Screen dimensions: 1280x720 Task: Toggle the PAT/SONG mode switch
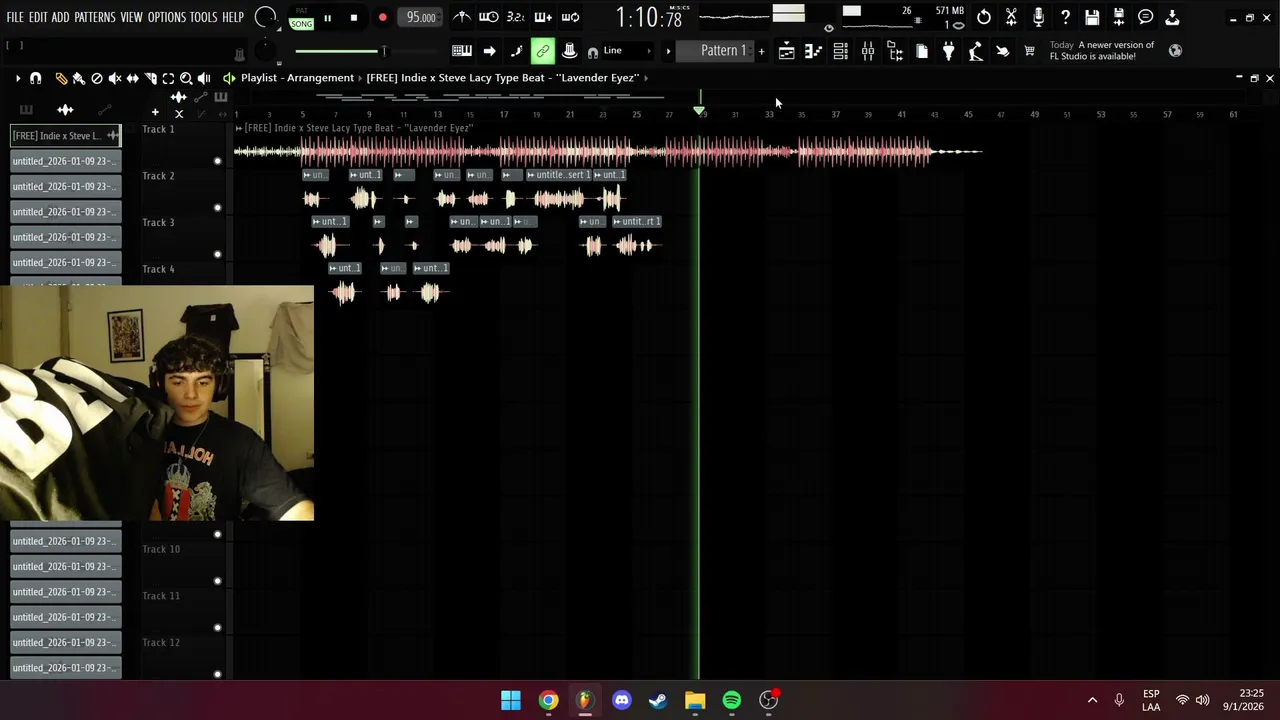click(x=301, y=18)
